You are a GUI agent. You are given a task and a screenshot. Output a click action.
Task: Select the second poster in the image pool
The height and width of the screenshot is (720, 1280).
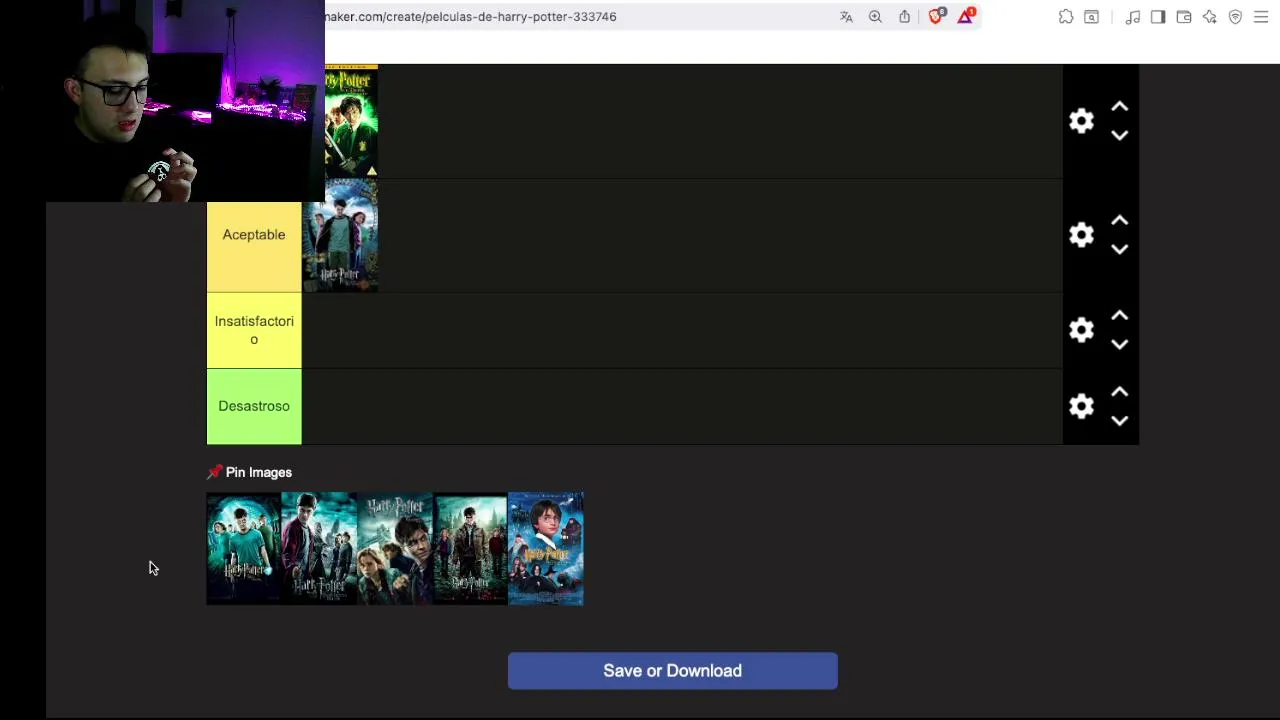coord(319,548)
